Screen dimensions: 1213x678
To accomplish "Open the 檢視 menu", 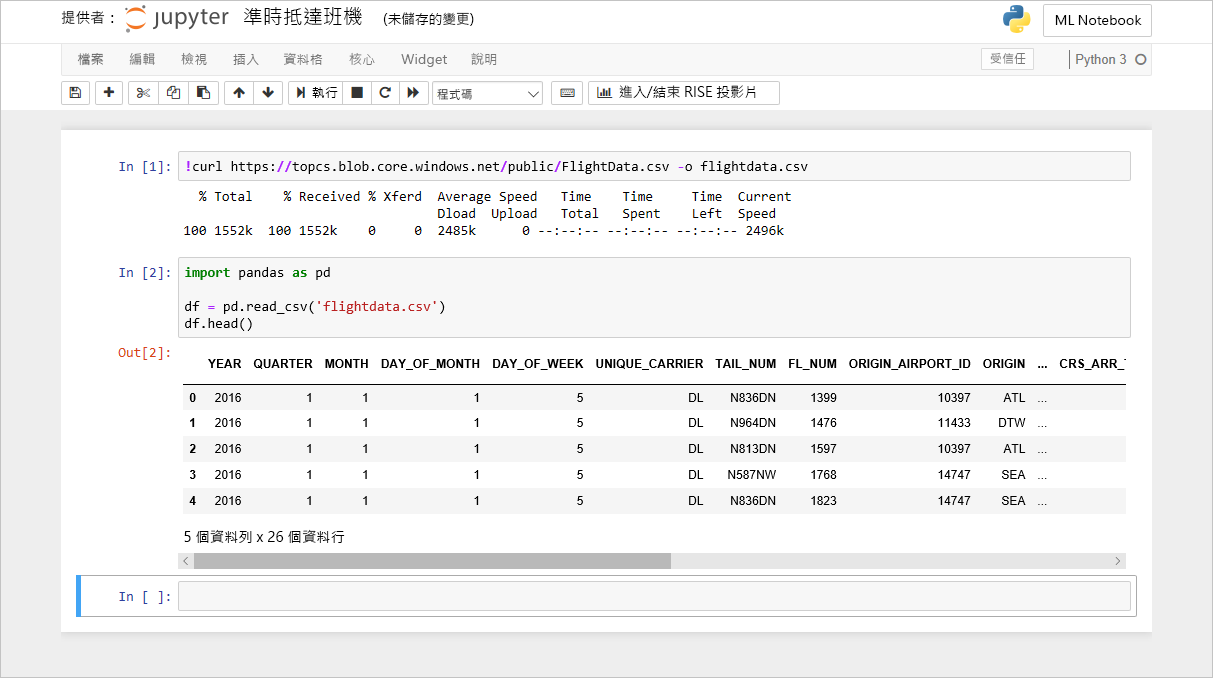I will pos(194,60).
